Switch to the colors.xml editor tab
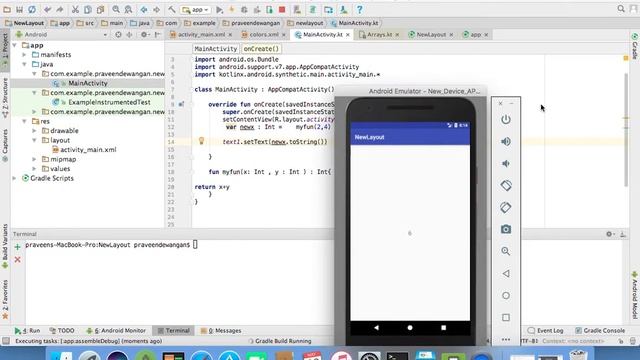 [x=263, y=35]
